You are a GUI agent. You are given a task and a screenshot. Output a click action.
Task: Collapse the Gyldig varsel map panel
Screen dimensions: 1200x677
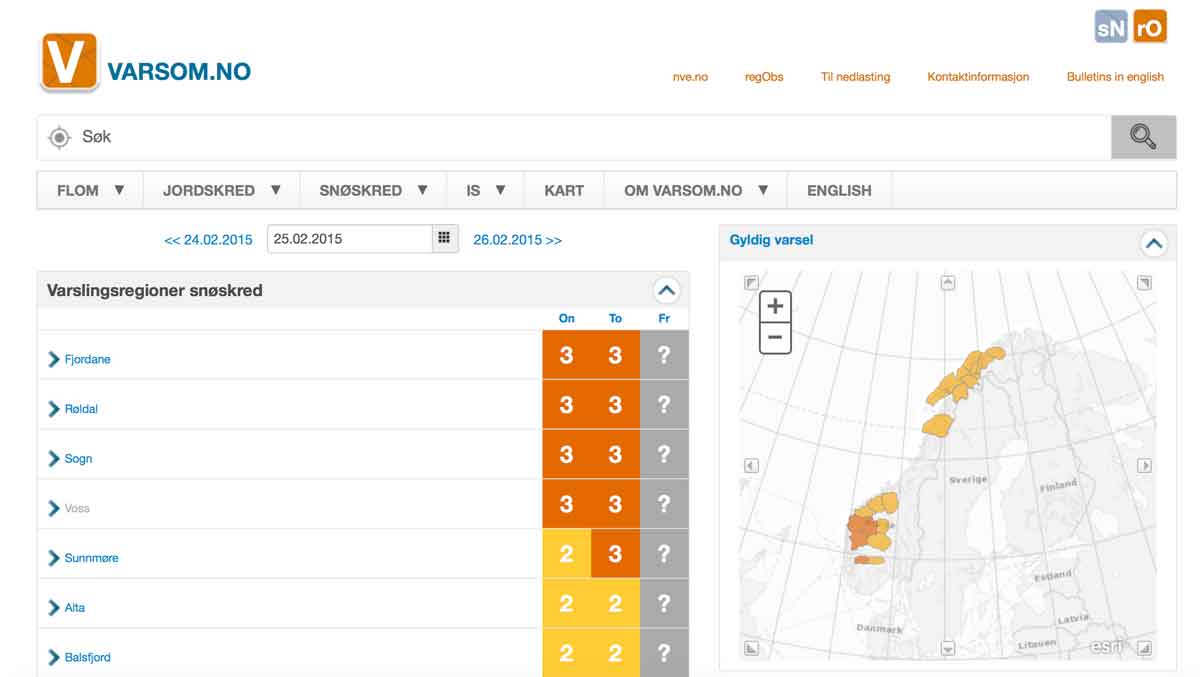1153,242
